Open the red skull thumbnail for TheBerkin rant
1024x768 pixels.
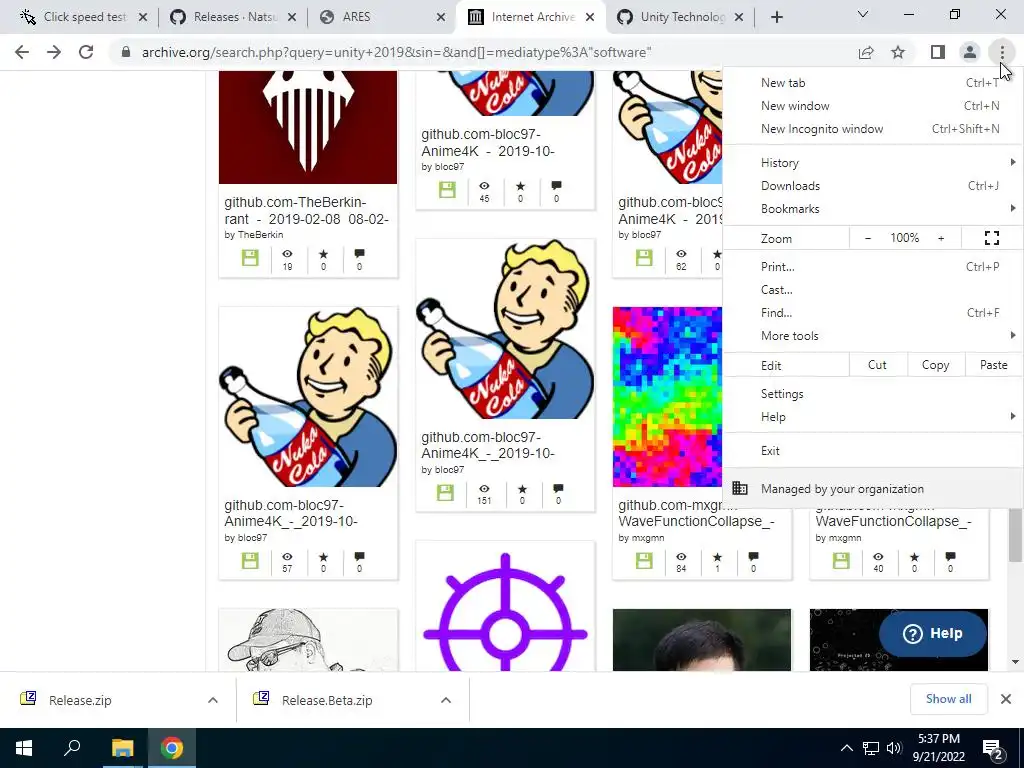click(x=308, y=127)
